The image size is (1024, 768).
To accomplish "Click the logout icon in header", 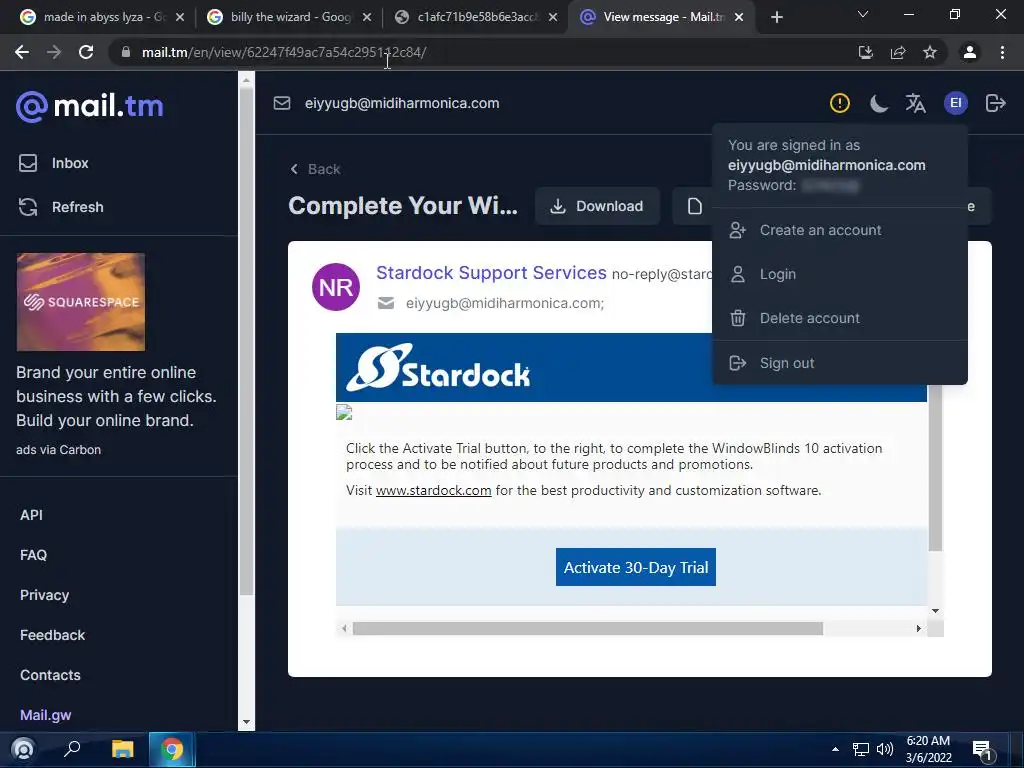I will pos(995,103).
